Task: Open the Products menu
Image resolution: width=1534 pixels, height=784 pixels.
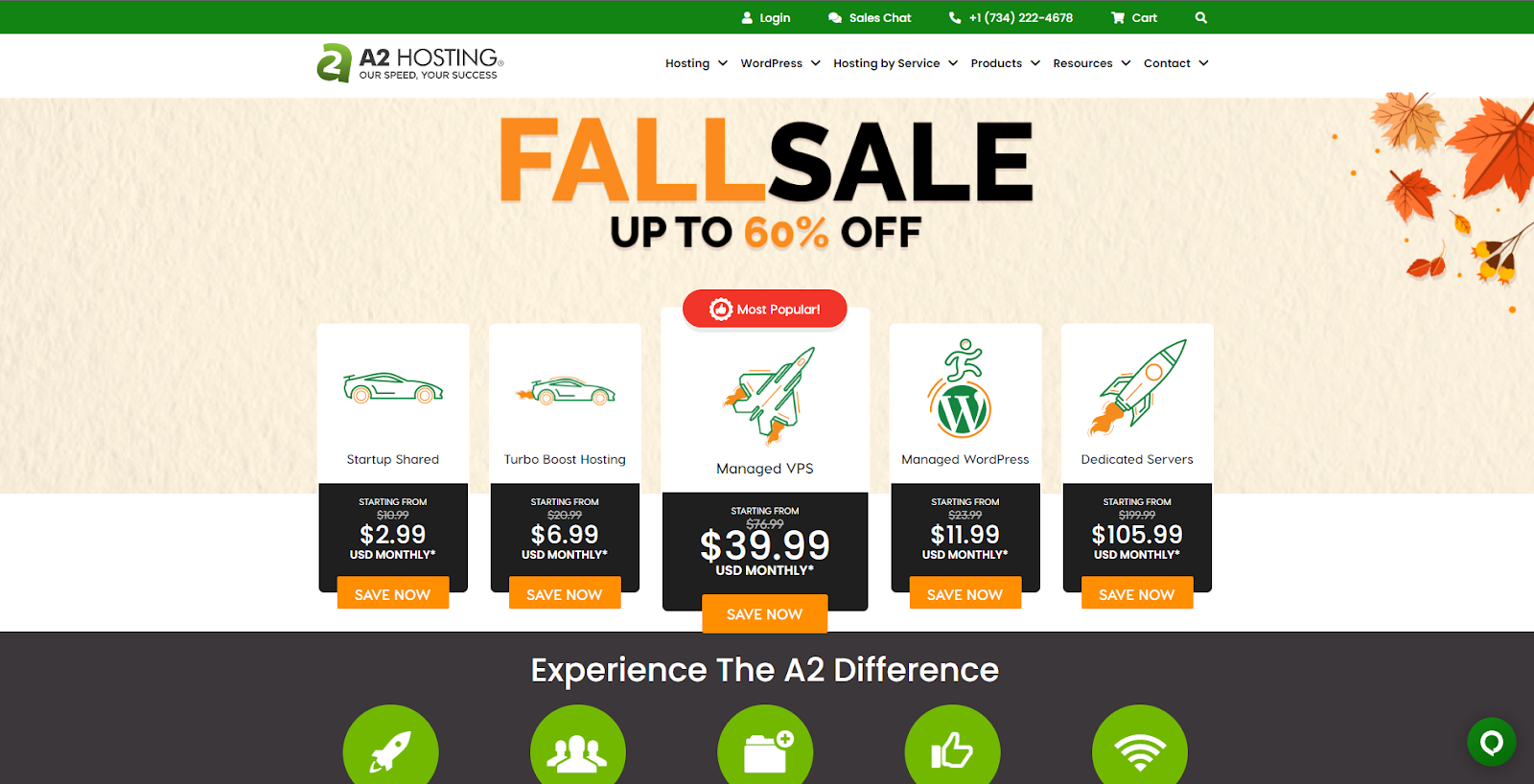Action: tap(1005, 63)
